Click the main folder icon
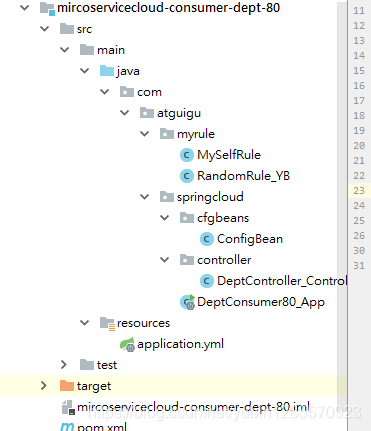371x431 pixels. (x=87, y=50)
